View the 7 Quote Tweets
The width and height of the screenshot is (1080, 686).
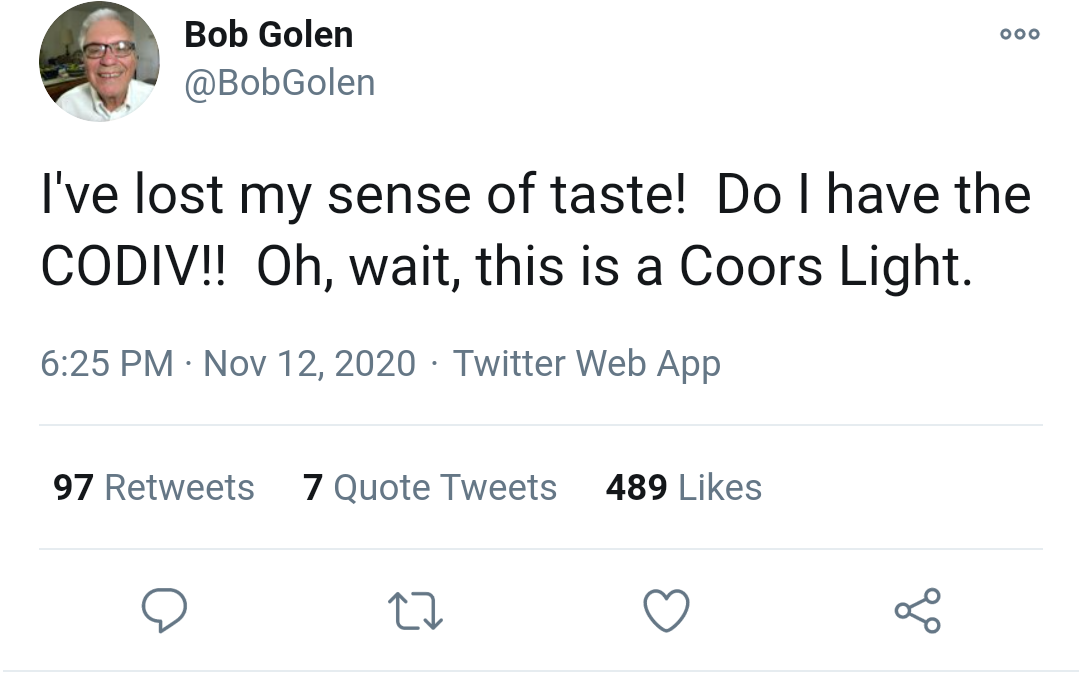click(430, 487)
